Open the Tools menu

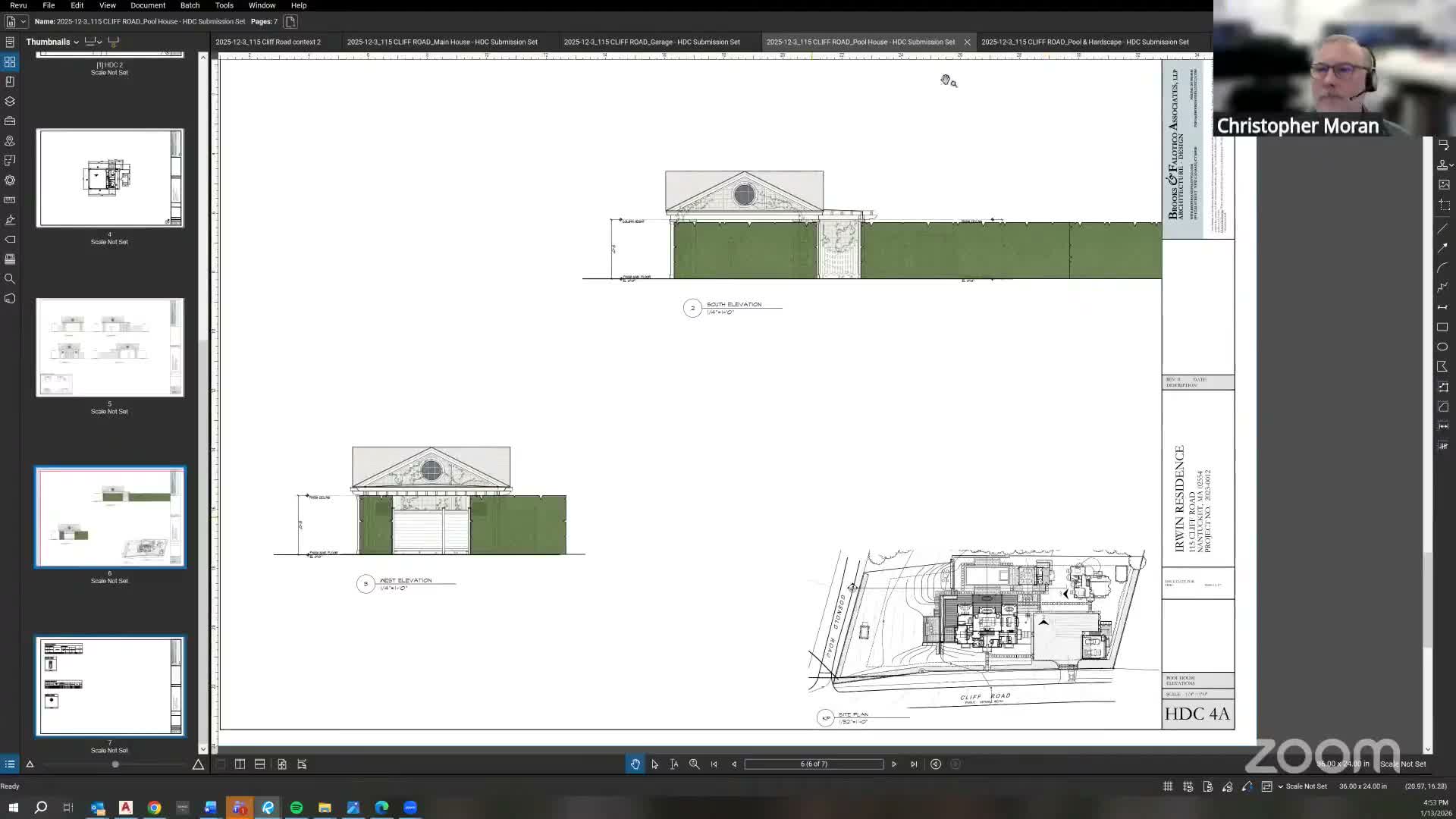[x=224, y=5]
